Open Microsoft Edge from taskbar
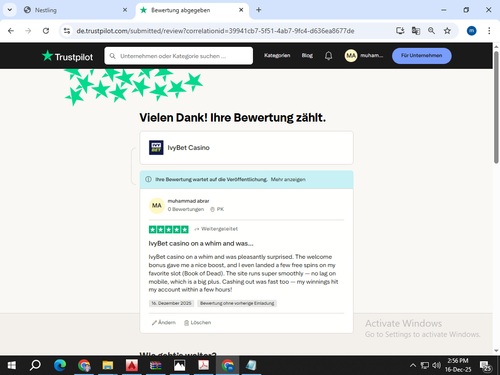 tap(60, 365)
